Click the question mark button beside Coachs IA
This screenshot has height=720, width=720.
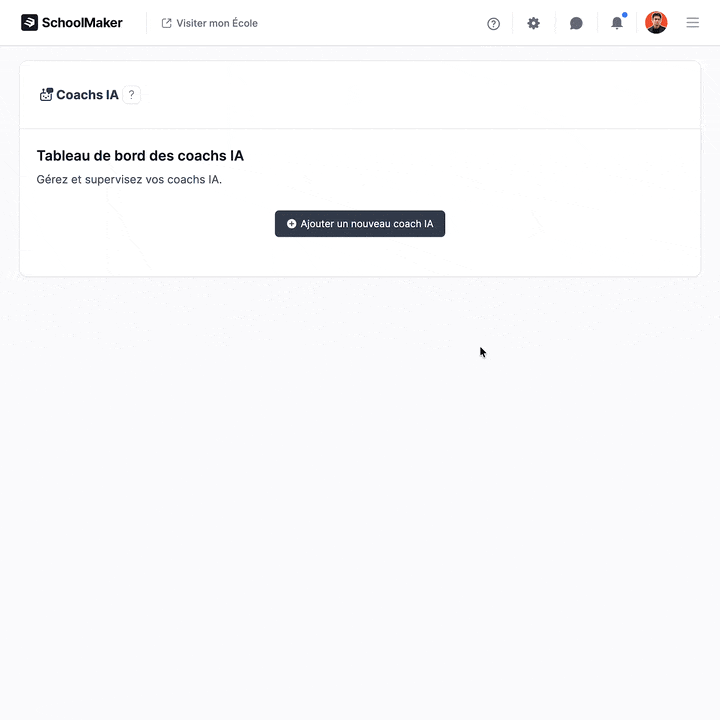coord(131,95)
